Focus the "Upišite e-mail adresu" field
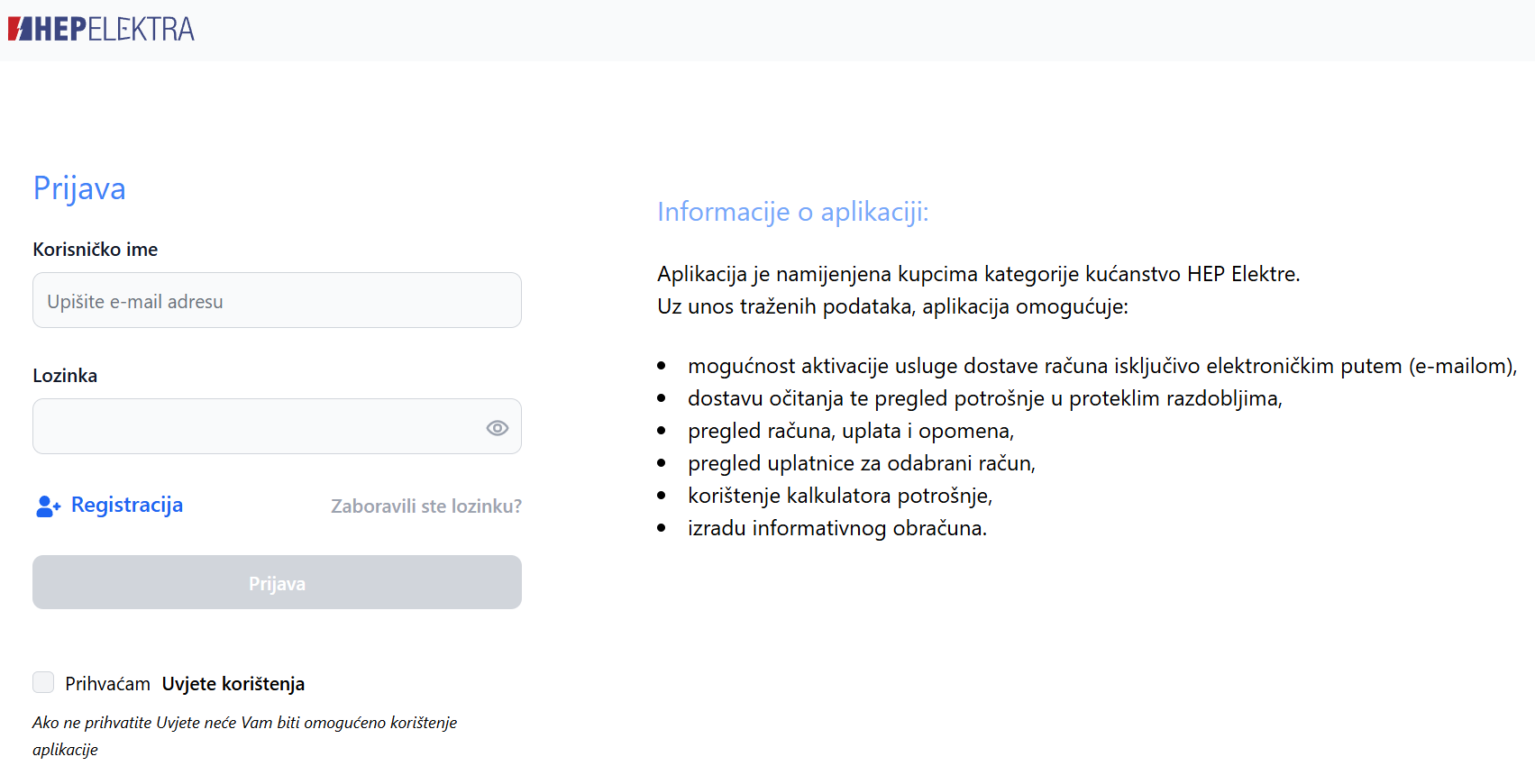1535x784 pixels. pos(277,301)
